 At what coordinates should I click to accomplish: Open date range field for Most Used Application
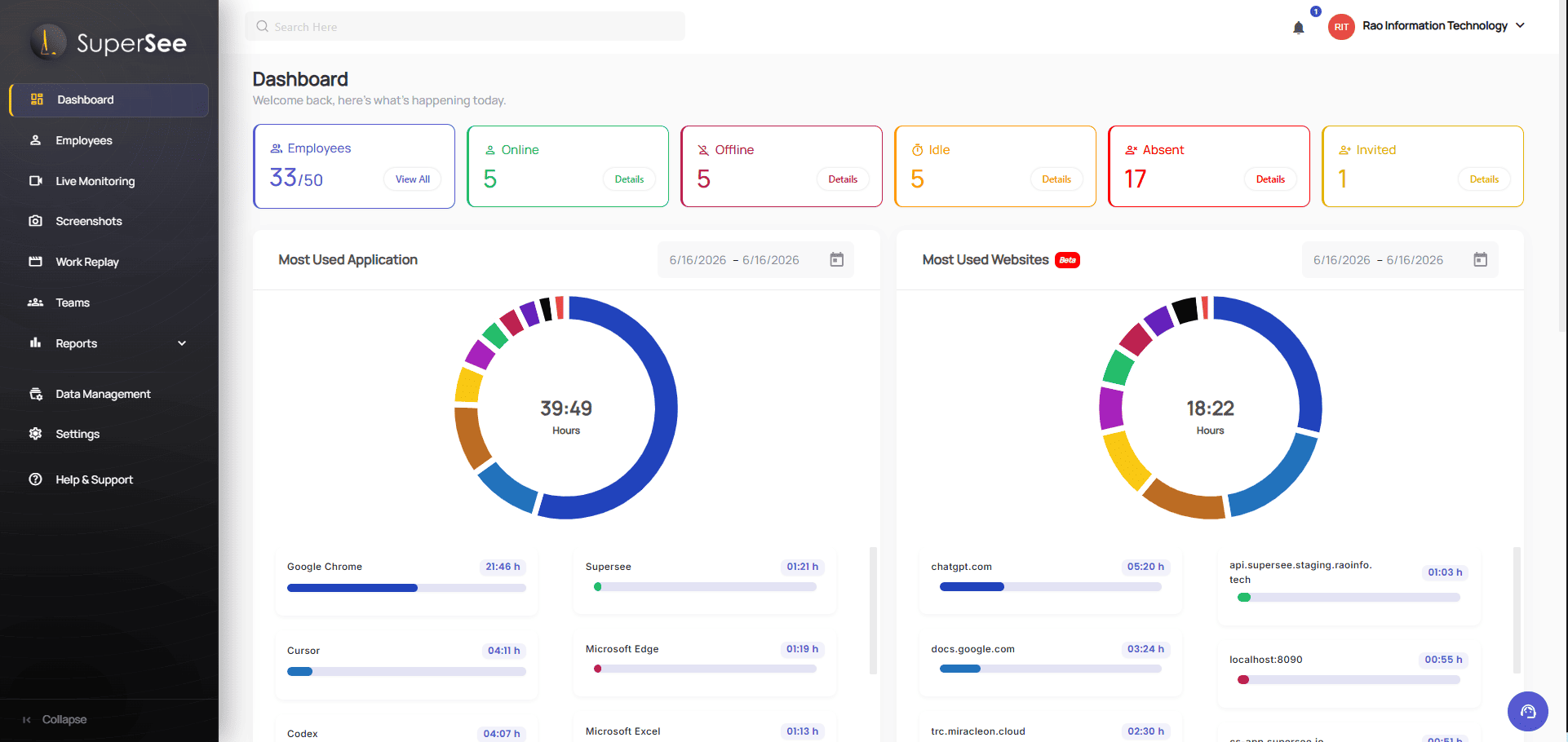755,259
